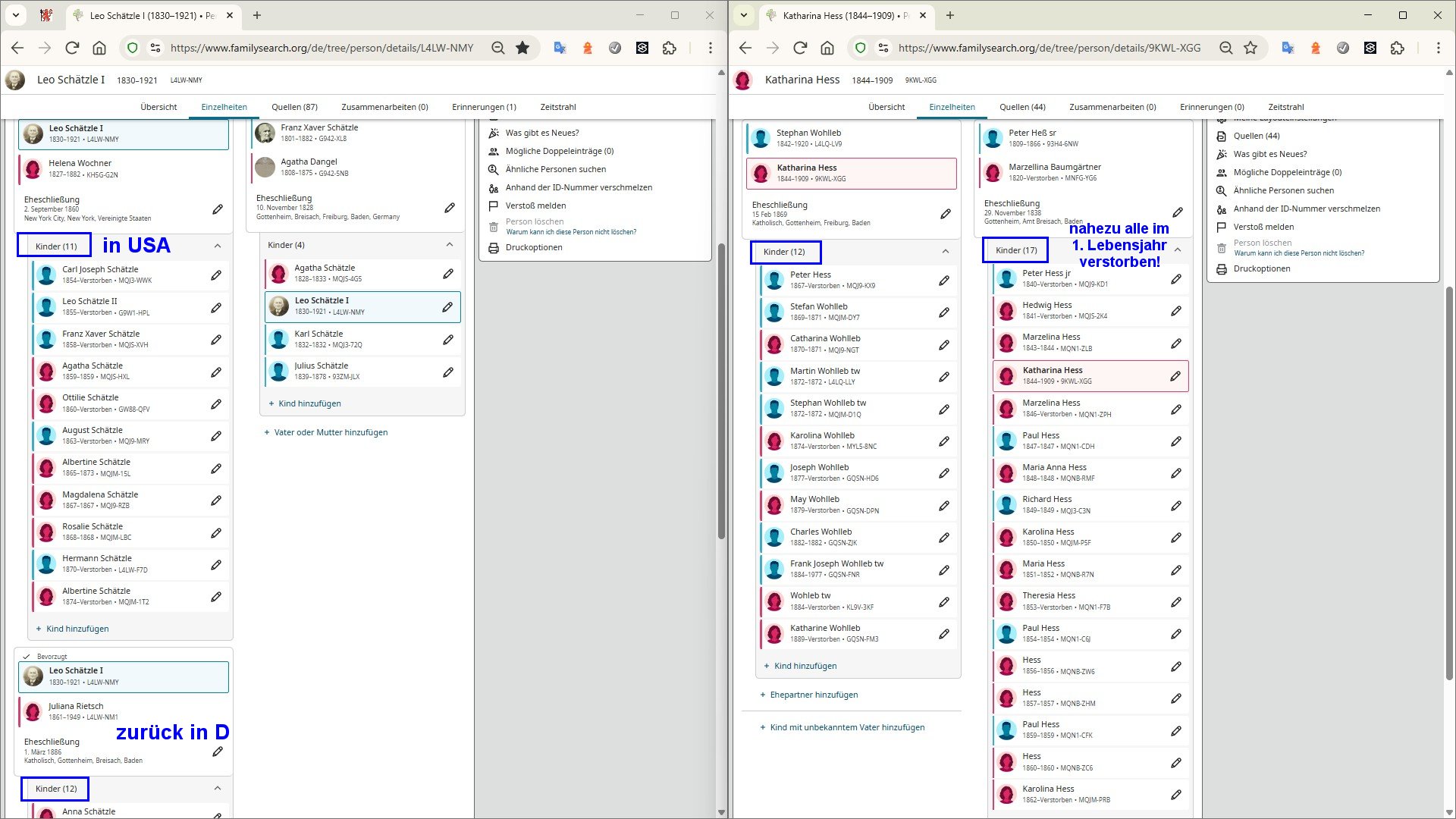Bookmark Katharina Hess page with star icon

coord(1250,48)
